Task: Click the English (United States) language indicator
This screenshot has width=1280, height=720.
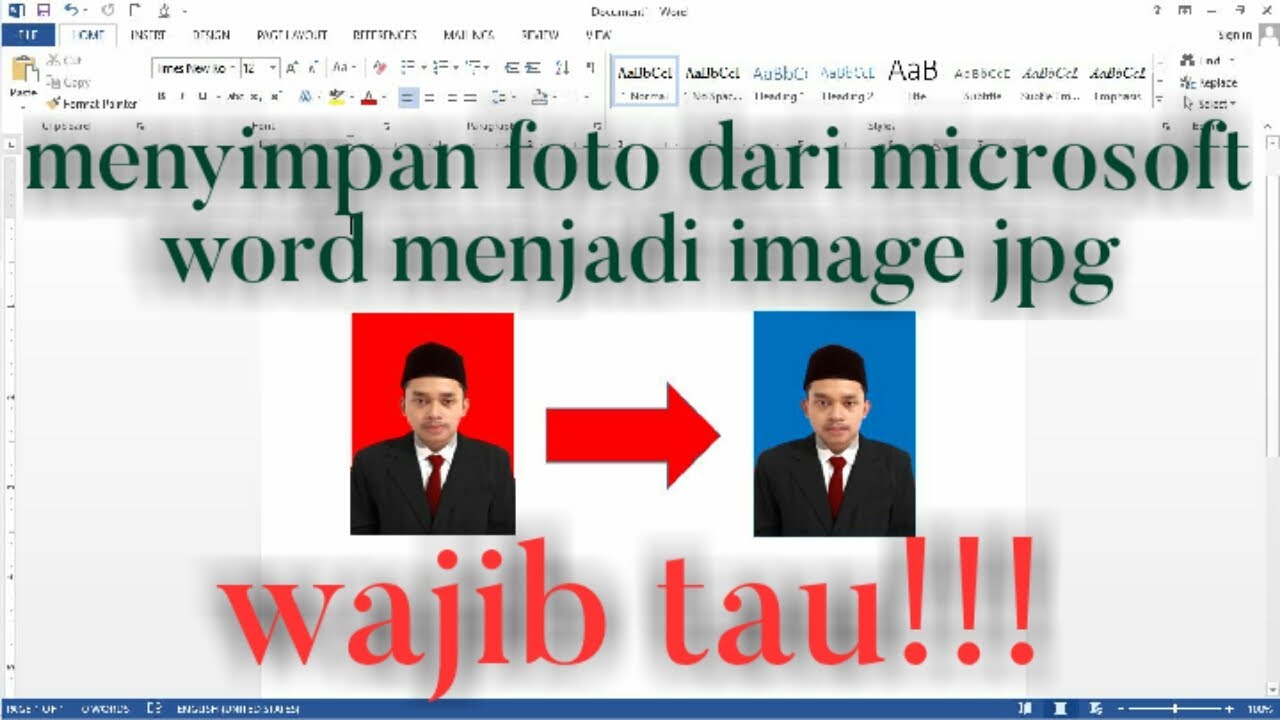Action: click(x=236, y=708)
